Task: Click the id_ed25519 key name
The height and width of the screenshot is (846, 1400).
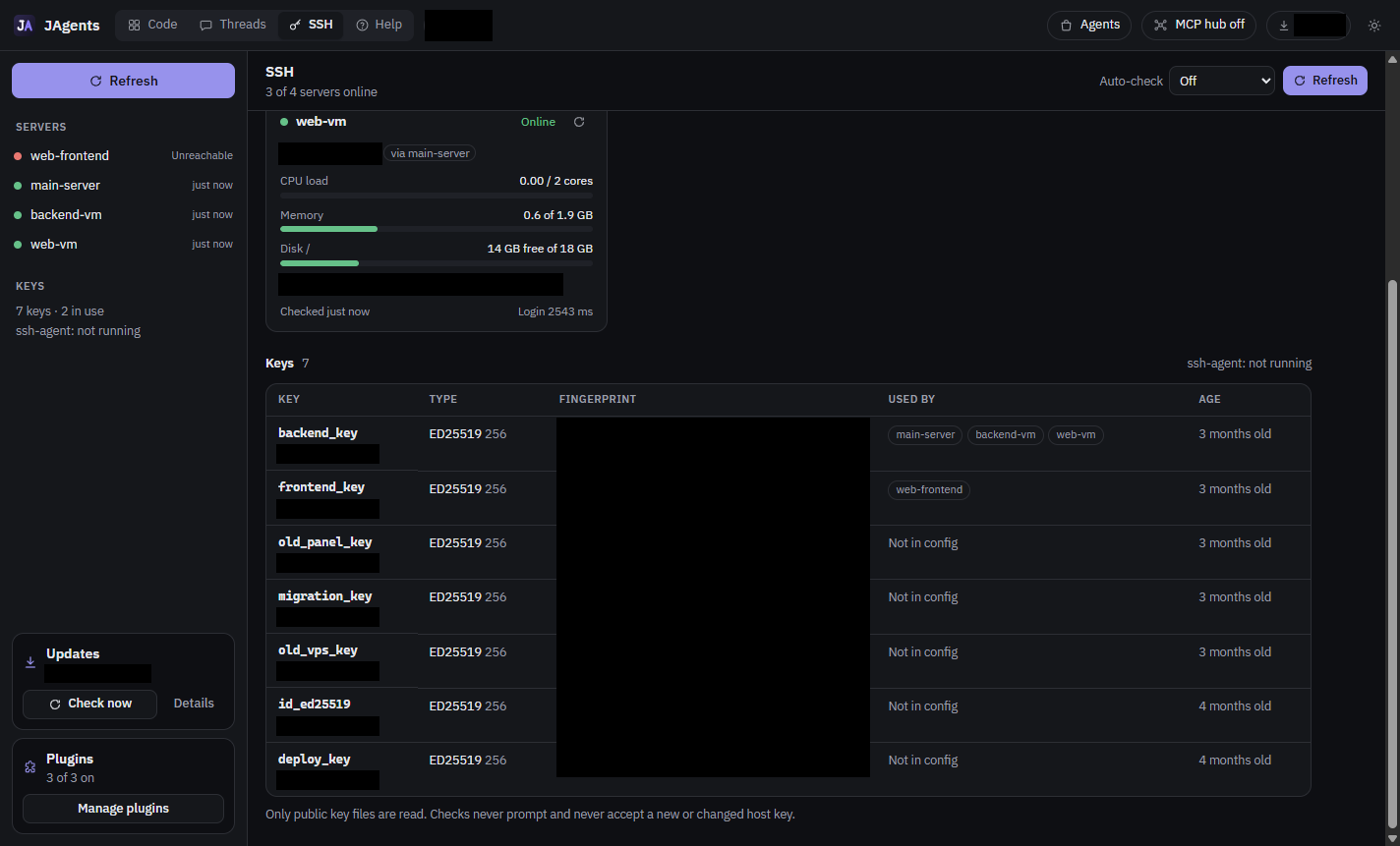Action: 315,705
